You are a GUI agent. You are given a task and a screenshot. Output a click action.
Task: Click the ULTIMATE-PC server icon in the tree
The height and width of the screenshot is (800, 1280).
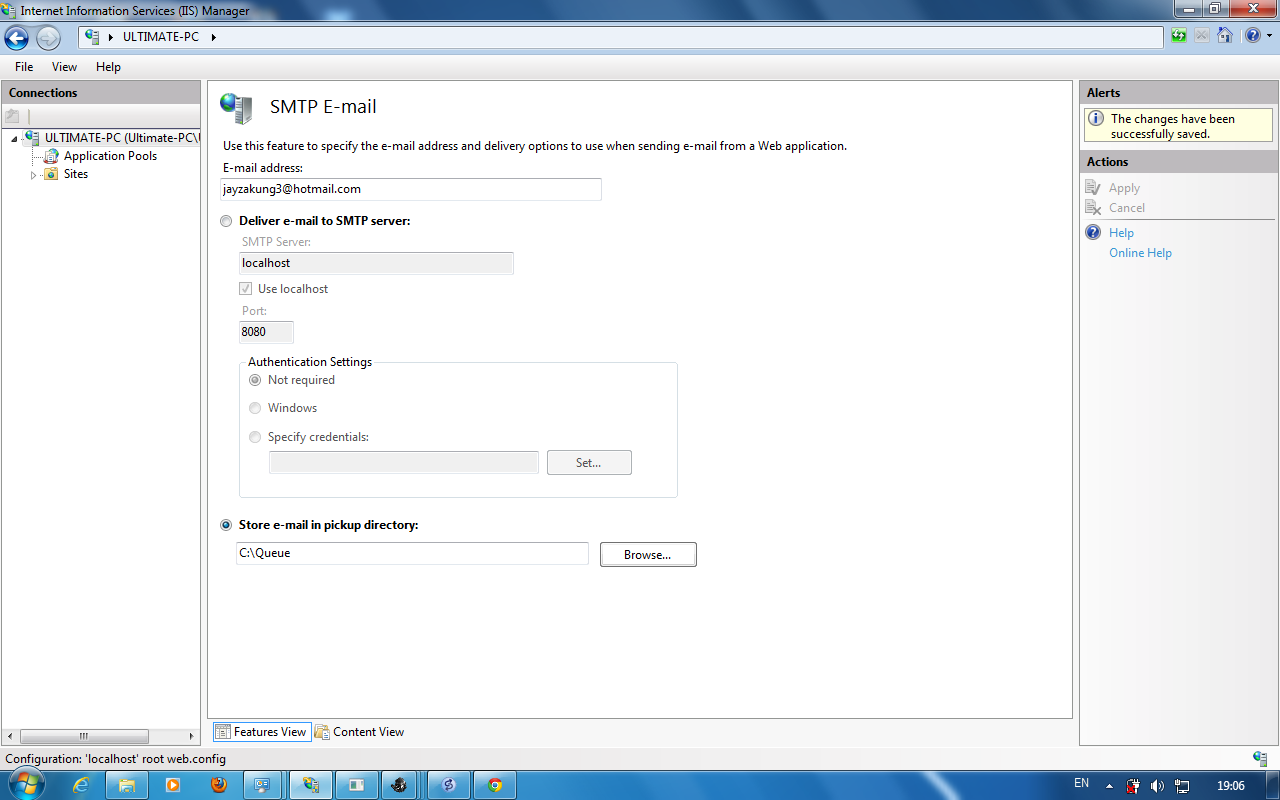click(x=32, y=138)
